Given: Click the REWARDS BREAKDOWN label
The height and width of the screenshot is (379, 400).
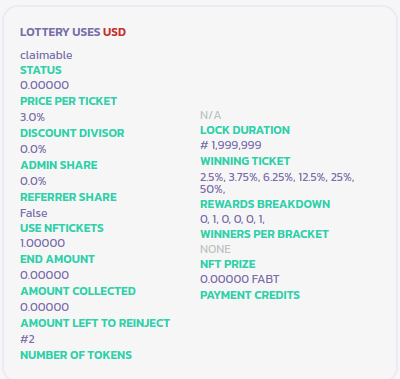Looking at the screenshot, I should click(x=265, y=204).
